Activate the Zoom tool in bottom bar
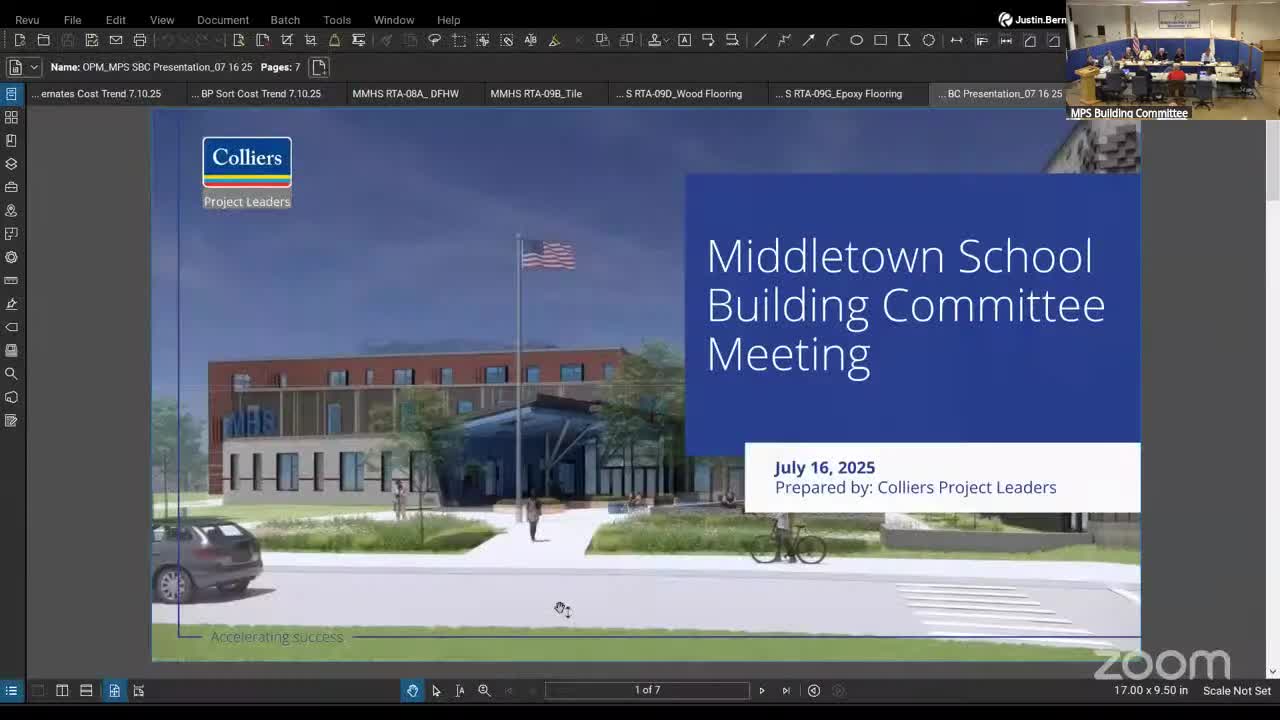This screenshot has width=1280, height=720. [484, 690]
